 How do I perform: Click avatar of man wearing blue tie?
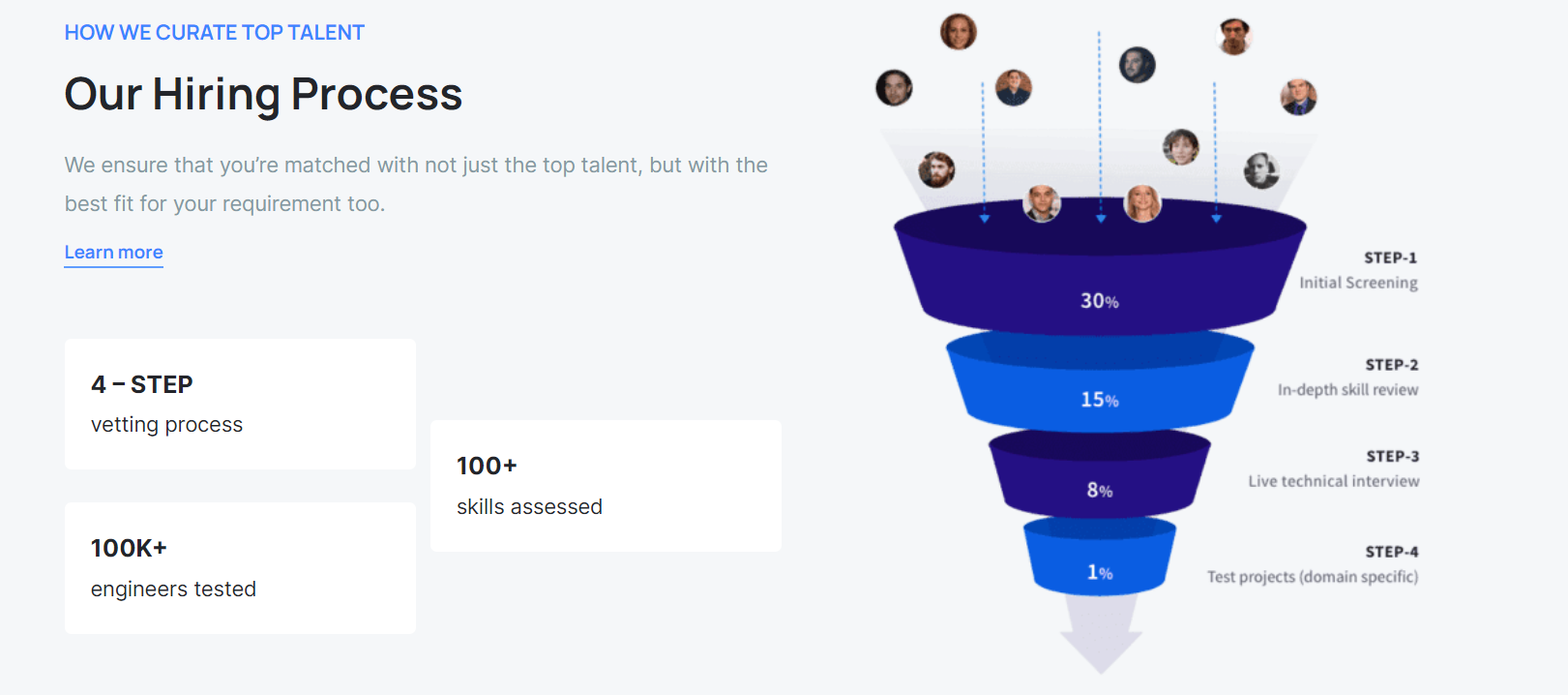(1298, 97)
